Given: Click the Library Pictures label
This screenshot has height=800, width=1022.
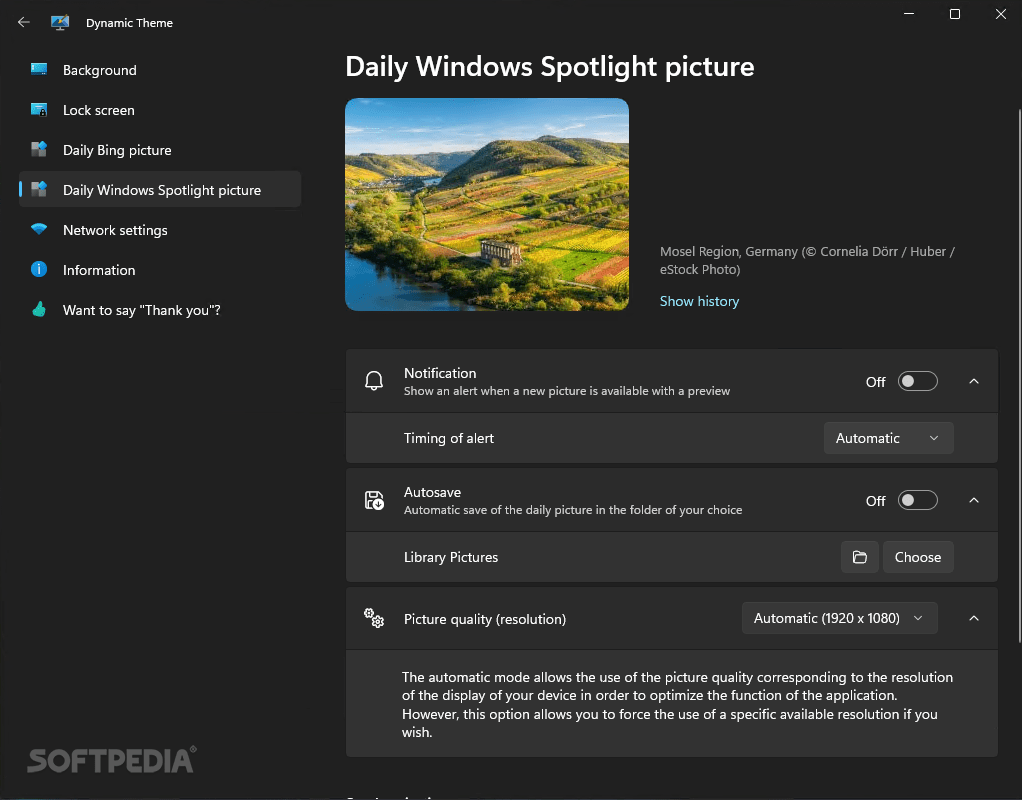Looking at the screenshot, I should [451, 557].
